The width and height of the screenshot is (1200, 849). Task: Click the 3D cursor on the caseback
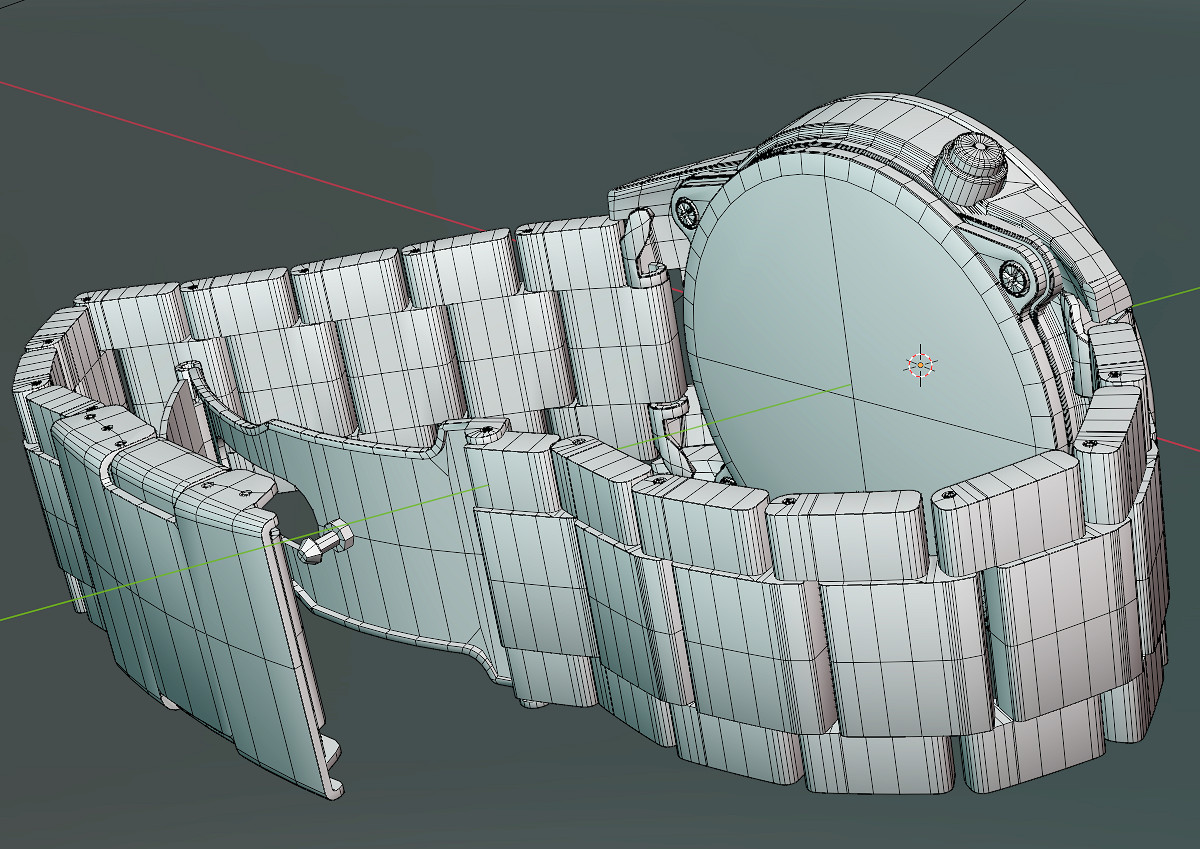point(919,364)
